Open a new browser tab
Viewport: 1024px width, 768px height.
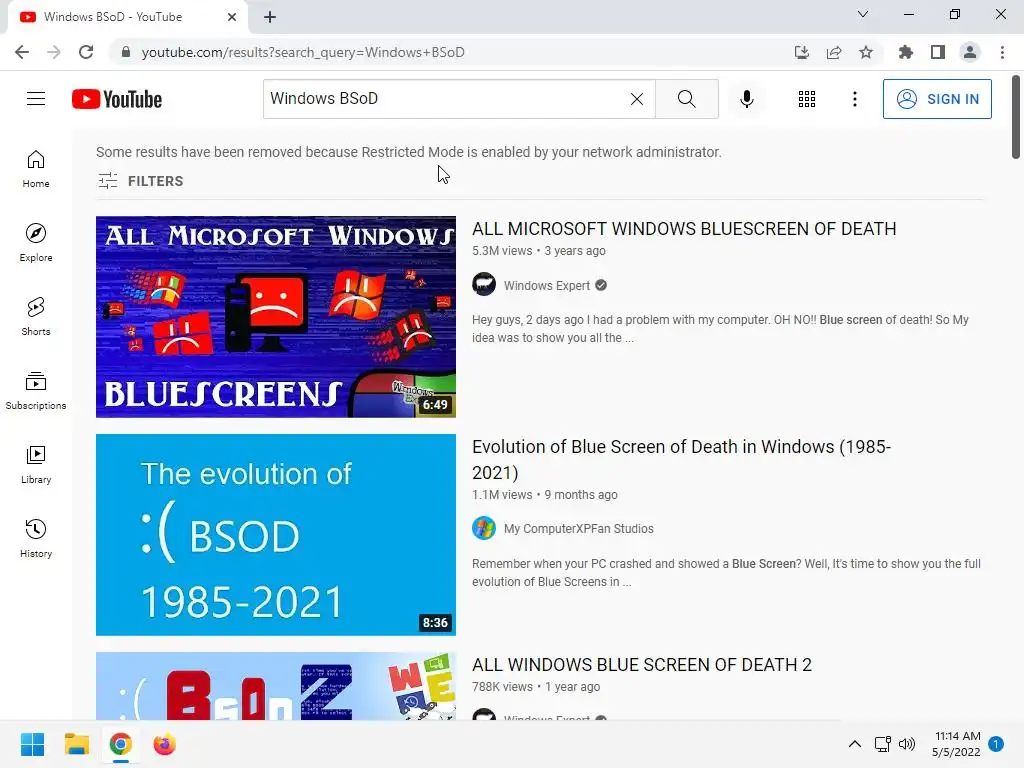(x=270, y=17)
